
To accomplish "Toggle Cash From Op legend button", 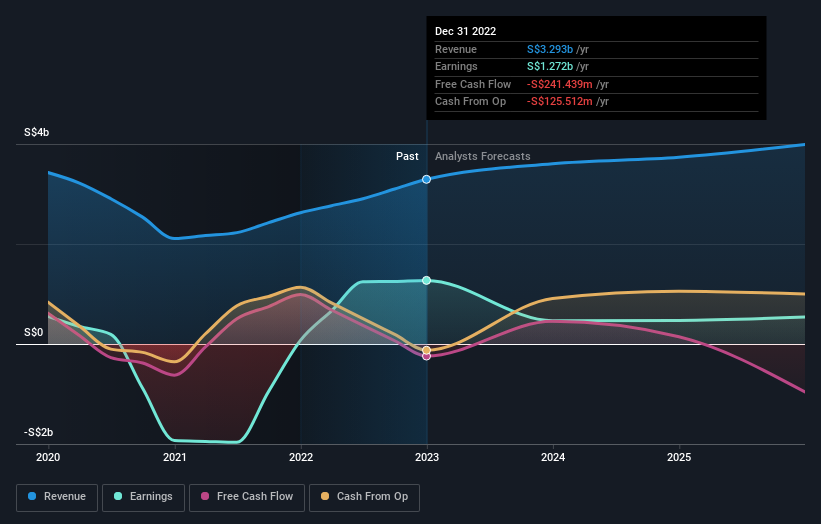I will [364, 497].
